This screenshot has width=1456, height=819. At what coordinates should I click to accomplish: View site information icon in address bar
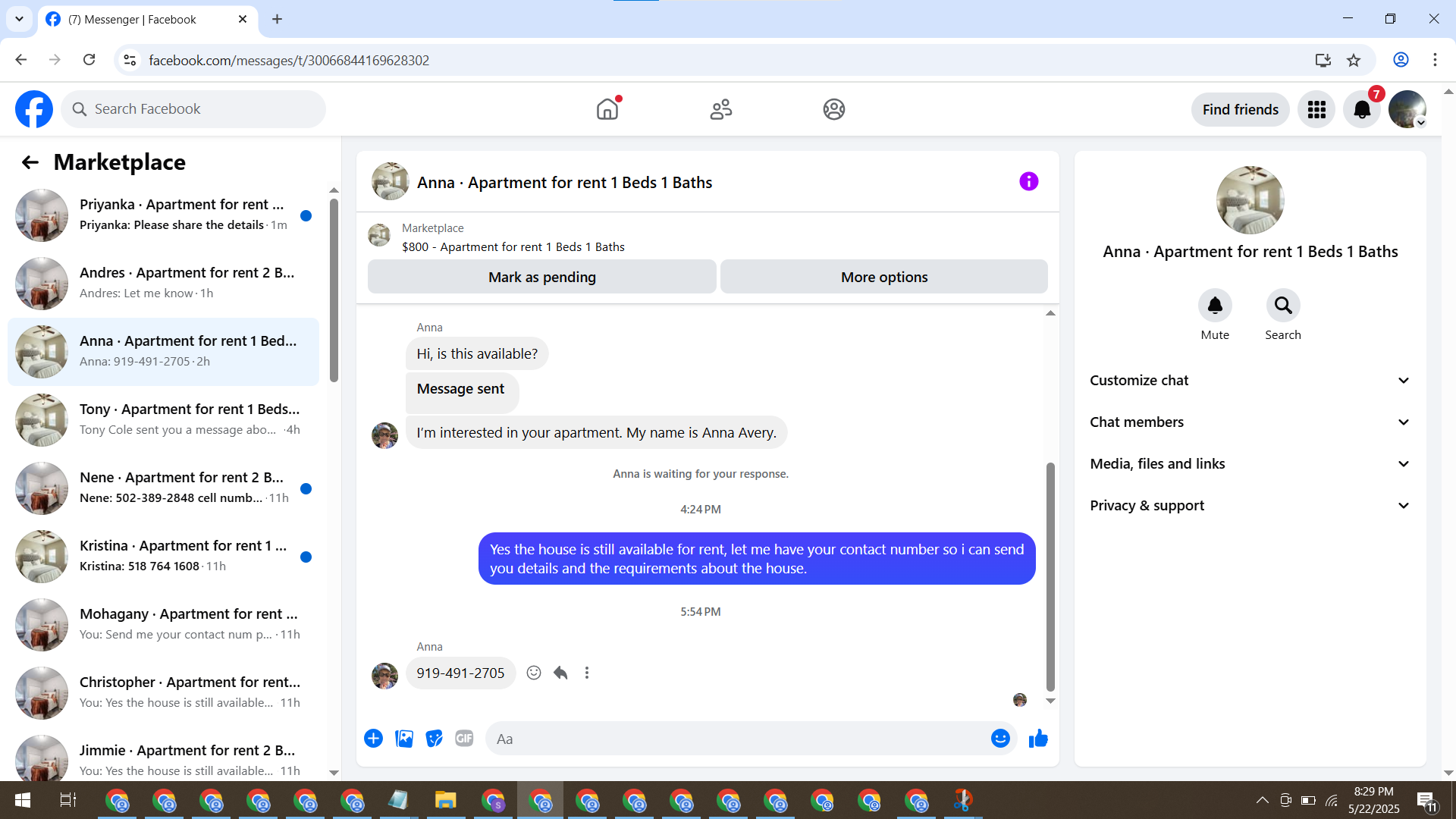(x=130, y=60)
